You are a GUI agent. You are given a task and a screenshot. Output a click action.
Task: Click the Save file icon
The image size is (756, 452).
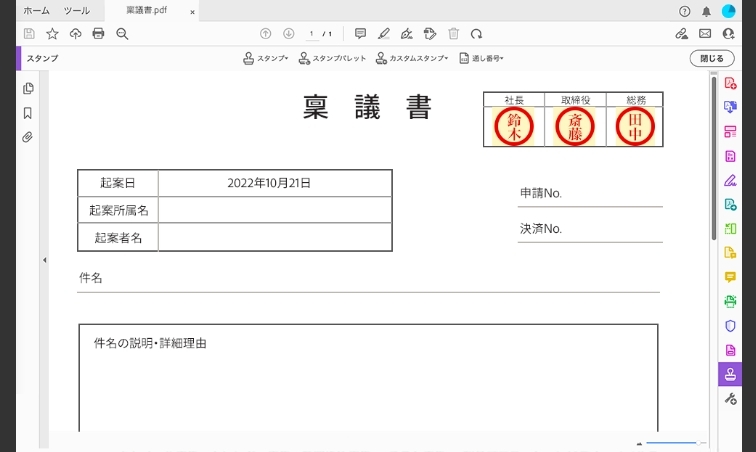coord(29,34)
